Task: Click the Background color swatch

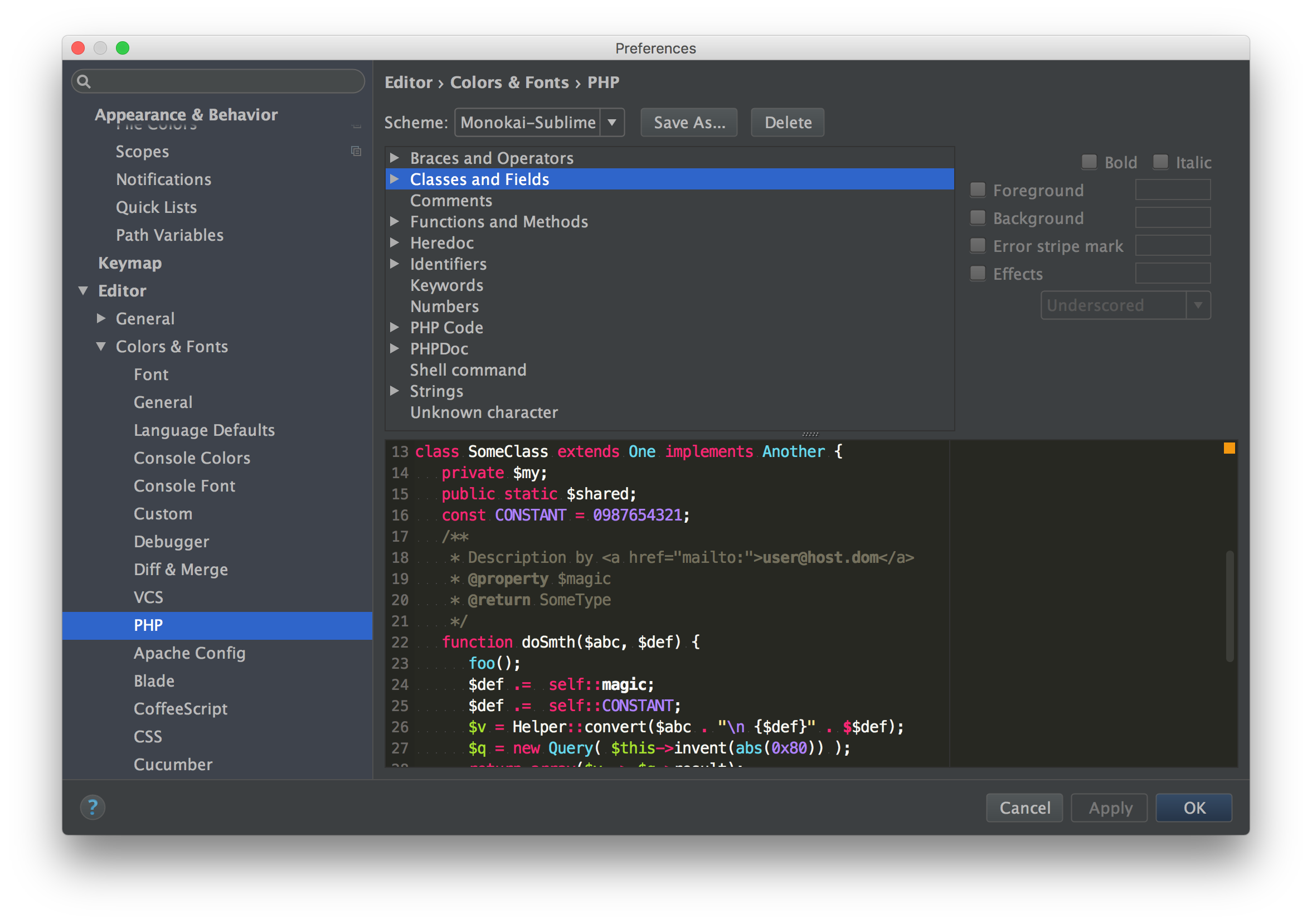Action: point(1172,218)
